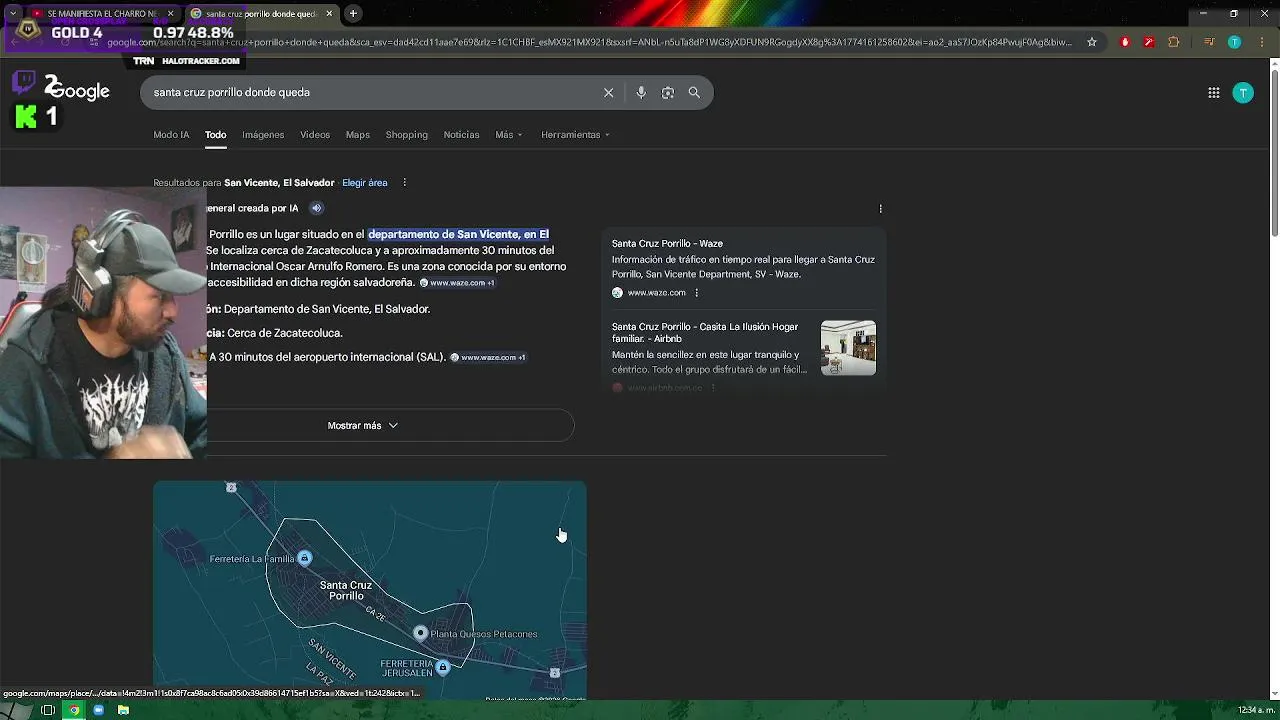
Task: Open the tab search dropdown arrow
Action: coord(12,14)
